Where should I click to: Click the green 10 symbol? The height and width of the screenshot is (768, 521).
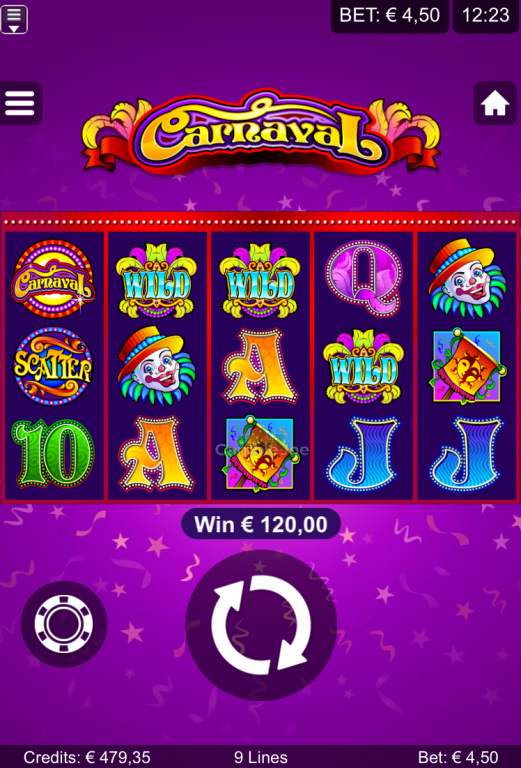(53, 453)
